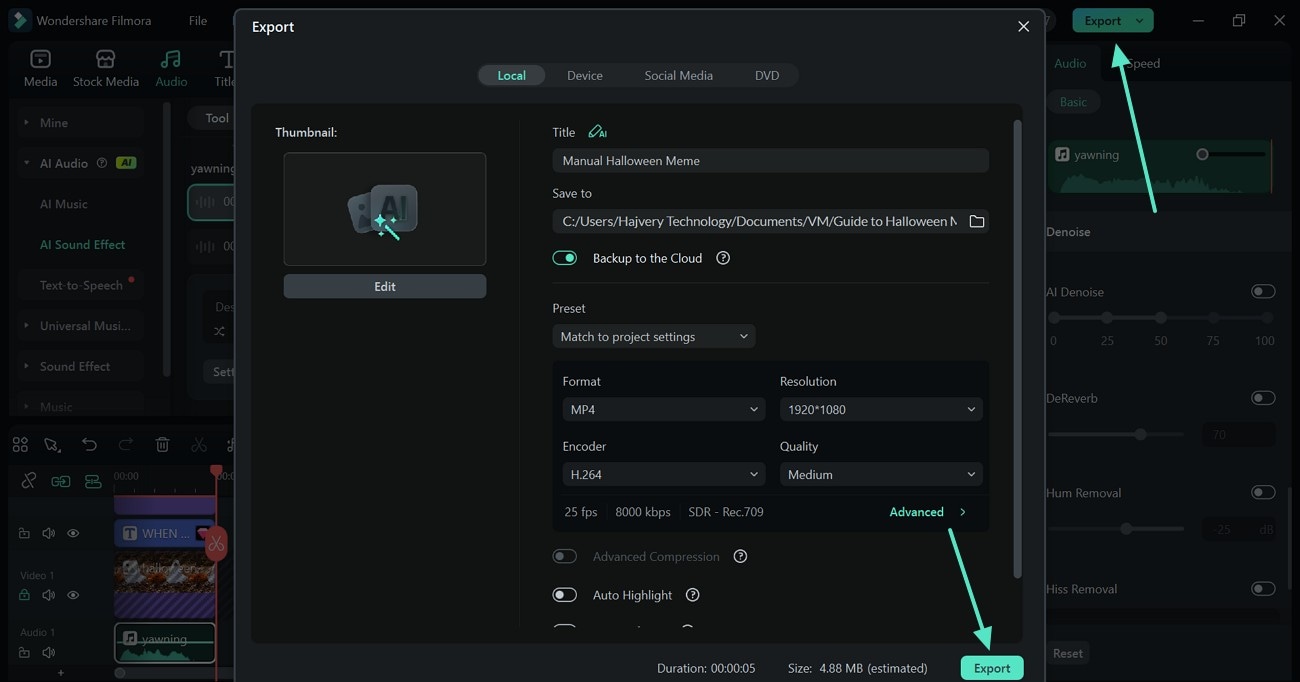Select the undo icon in timeline toolbar
Image resolution: width=1300 pixels, height=682 pixels.
90,445
